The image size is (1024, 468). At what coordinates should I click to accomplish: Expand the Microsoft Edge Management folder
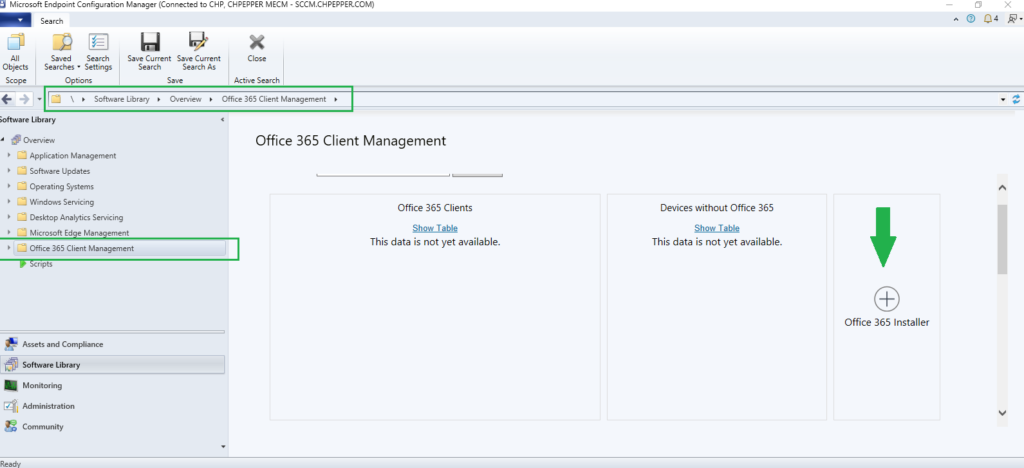[8, 232]
